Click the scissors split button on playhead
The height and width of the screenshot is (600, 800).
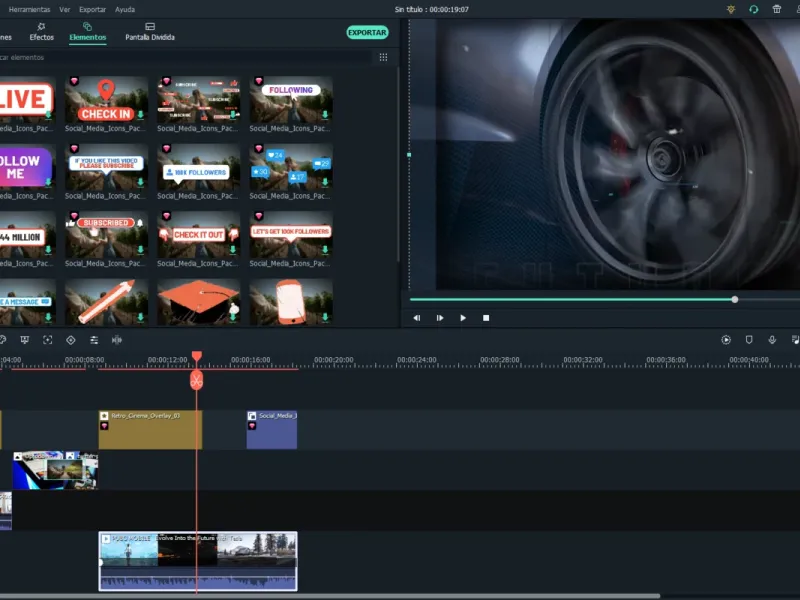[x=196, y=380]
